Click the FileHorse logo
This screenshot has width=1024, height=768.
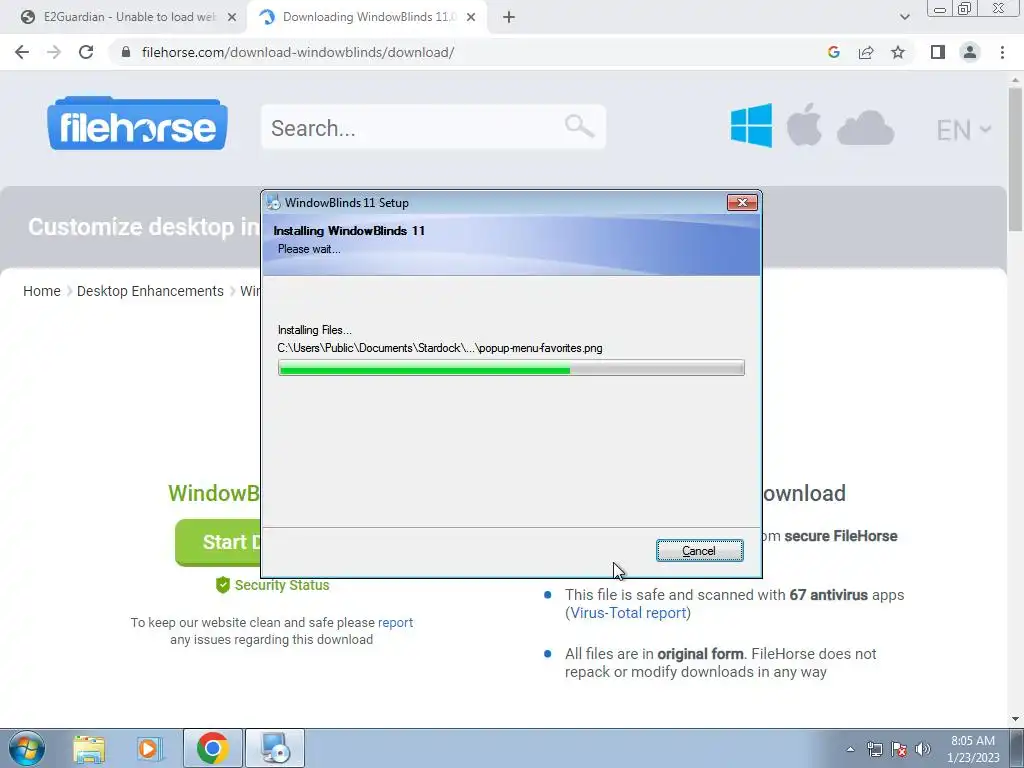tap(137, 123)
